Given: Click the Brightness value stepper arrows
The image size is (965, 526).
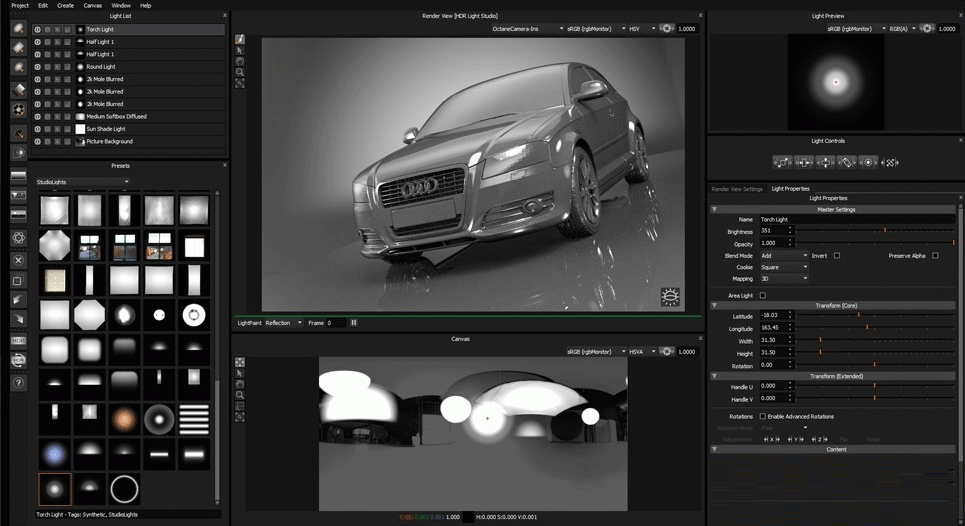Looking at the screenshot, I should pyautogui.click(x=790, y=231).
